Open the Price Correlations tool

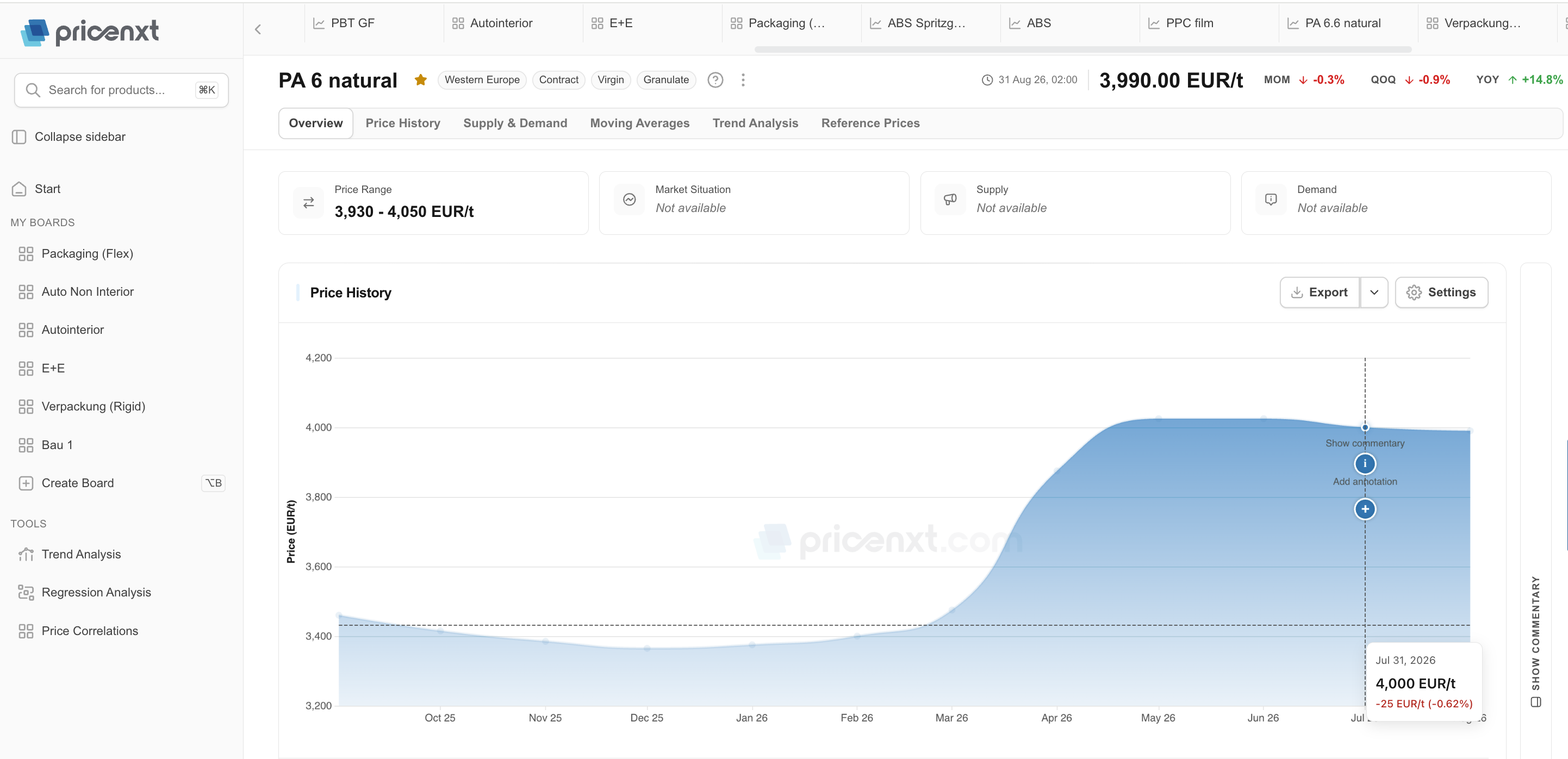(x=78, y=631)
